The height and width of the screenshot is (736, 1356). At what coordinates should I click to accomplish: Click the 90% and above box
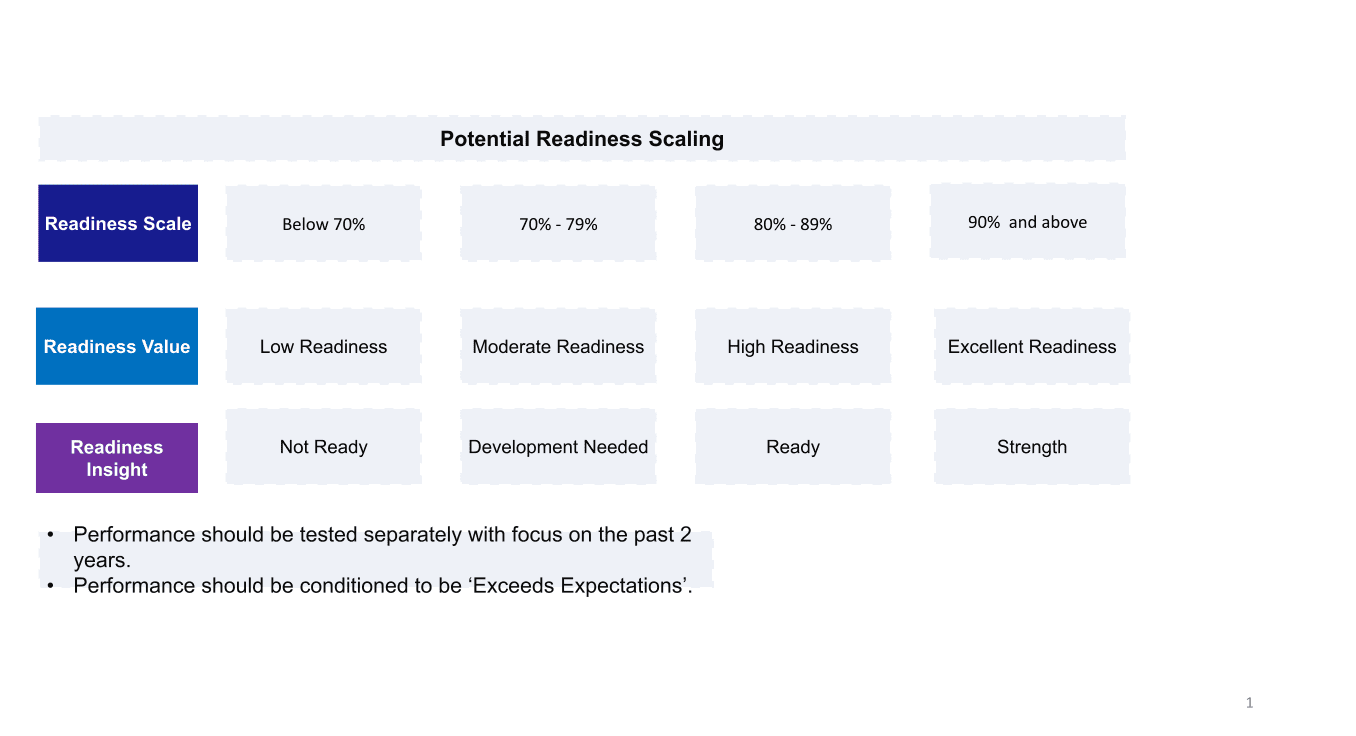tap(1028, 221)
